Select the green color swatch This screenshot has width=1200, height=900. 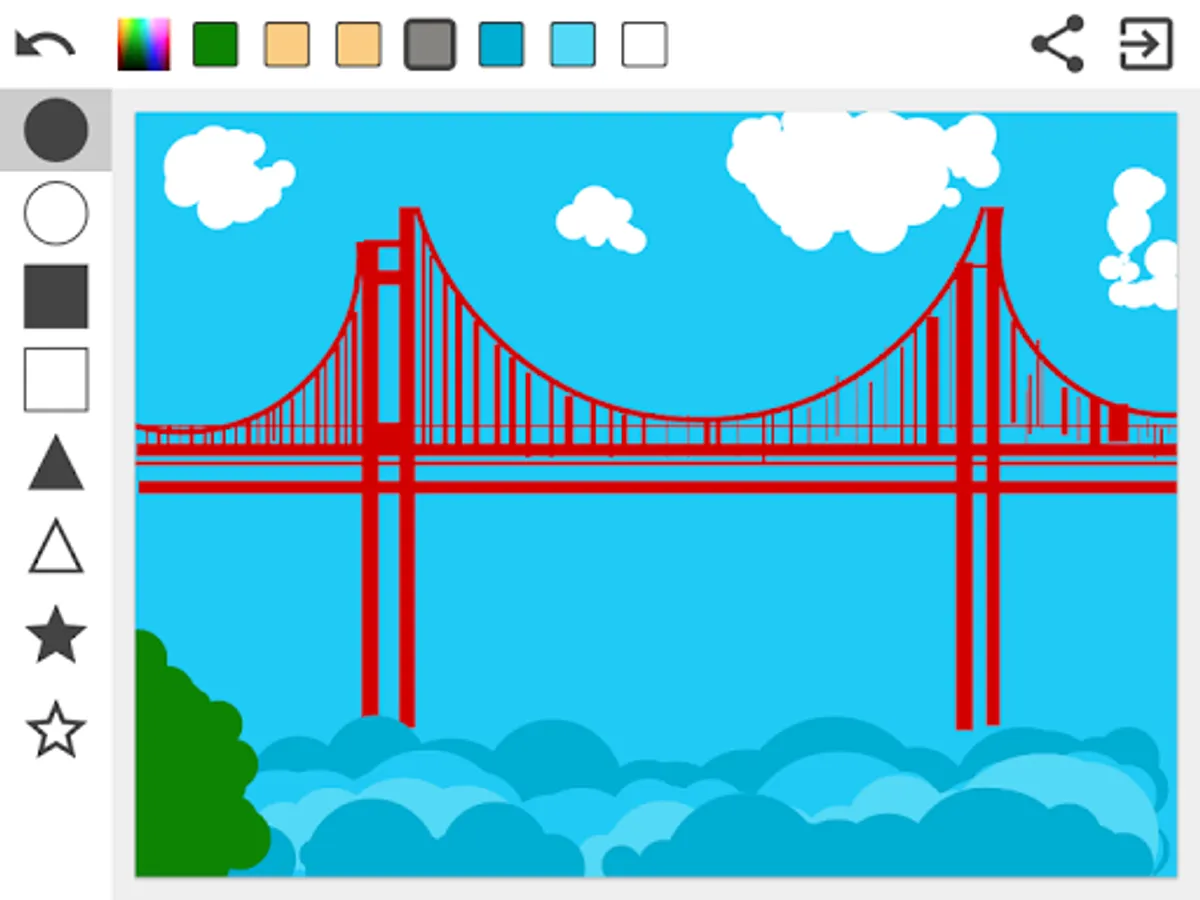[215, 45]
